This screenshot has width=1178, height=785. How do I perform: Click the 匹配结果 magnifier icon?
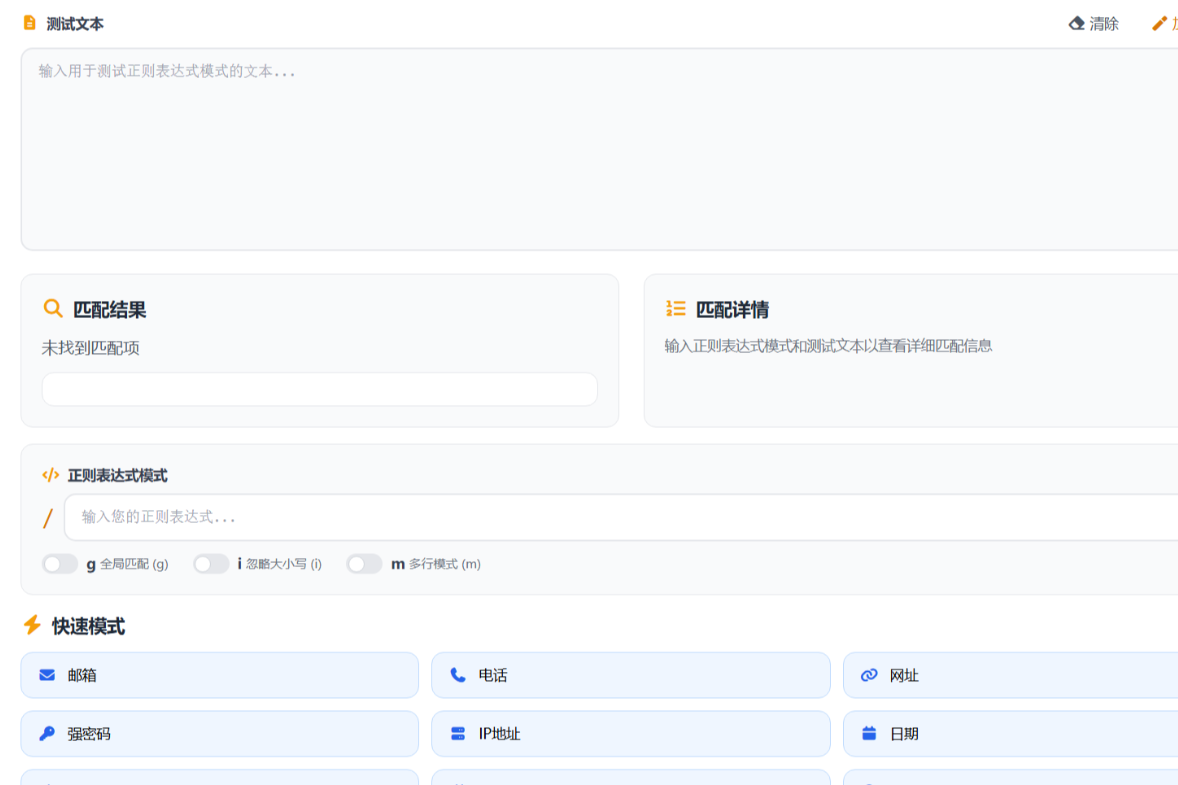point(53,308)
